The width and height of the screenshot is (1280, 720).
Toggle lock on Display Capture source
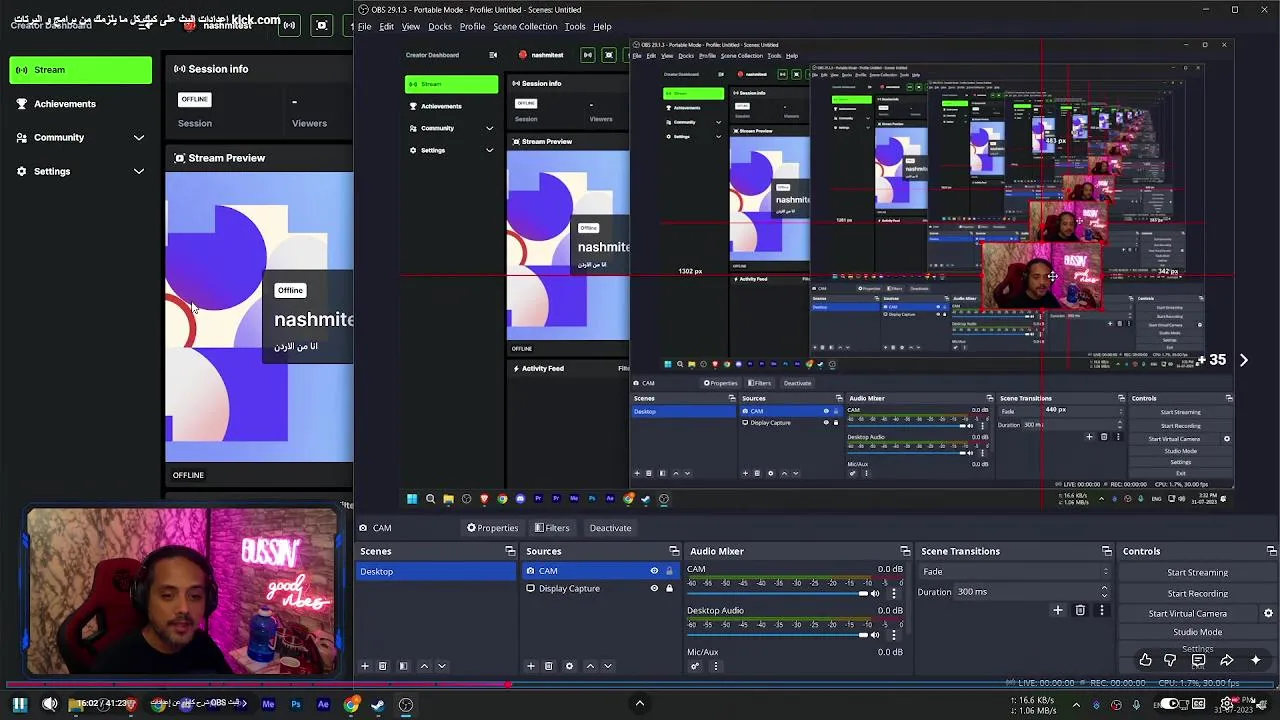[x=669, y=589]
